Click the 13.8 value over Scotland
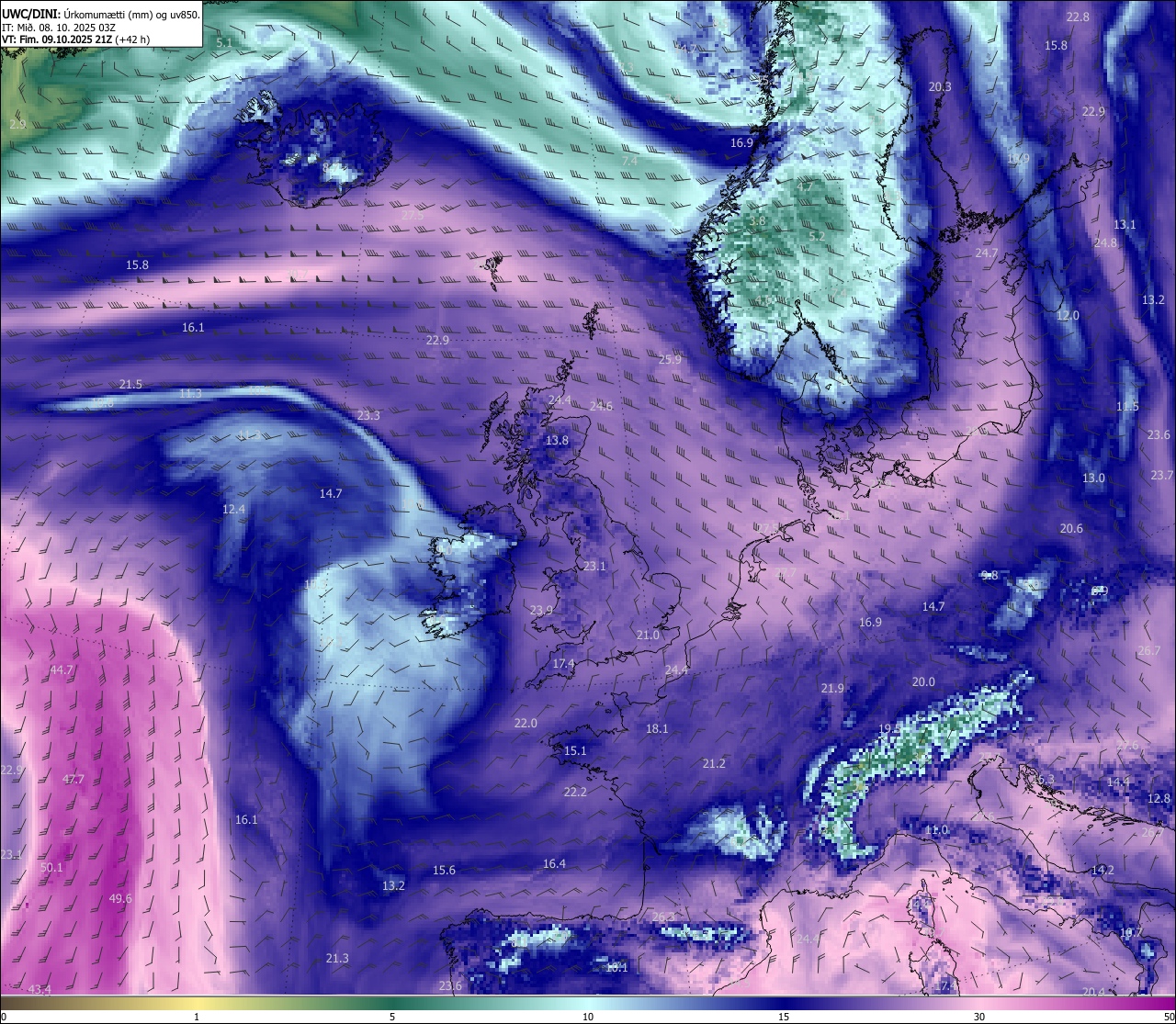 click(x=557, y=442)
